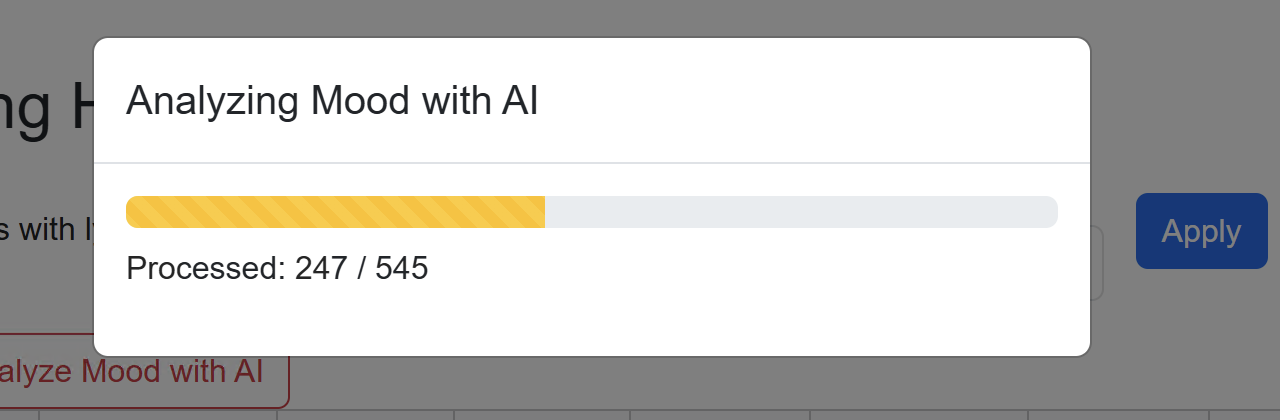Image resolution: width=1280 pixels, height=420 pixels.
Task: Click the 'Processed: 247 / 545' status text
Action: click(x=277, y=268)
